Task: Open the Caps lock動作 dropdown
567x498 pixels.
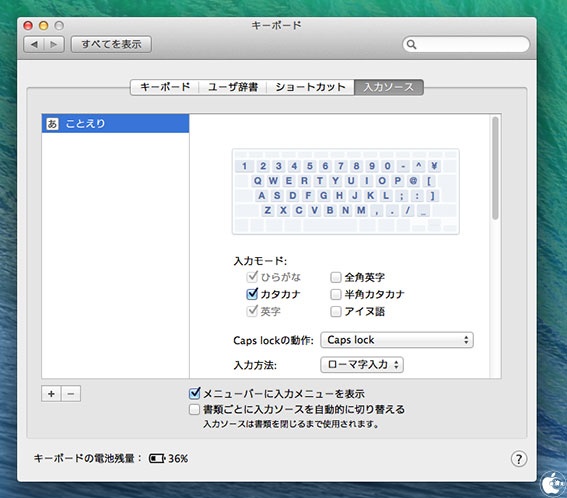Action: (x=397, y=340)
